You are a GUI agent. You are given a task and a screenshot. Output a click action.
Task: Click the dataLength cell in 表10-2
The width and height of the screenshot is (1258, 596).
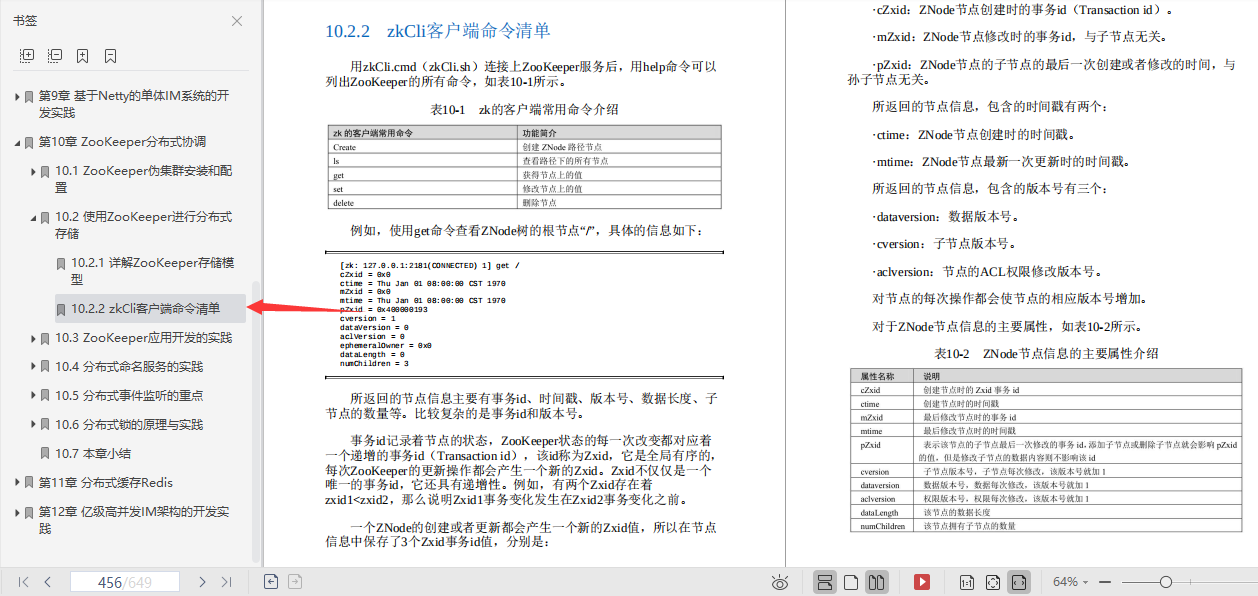(x=882, y=512)
